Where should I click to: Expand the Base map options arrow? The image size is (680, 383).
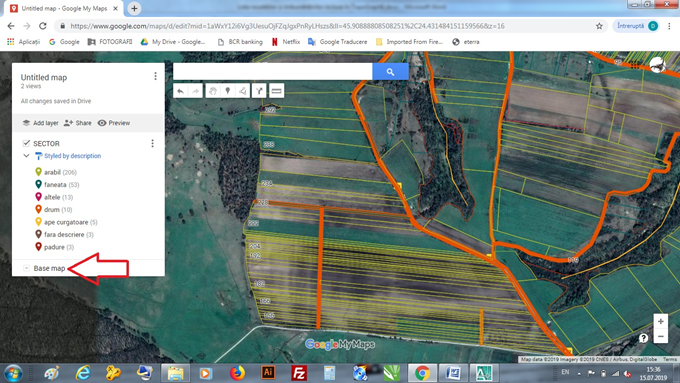[26, 268]
